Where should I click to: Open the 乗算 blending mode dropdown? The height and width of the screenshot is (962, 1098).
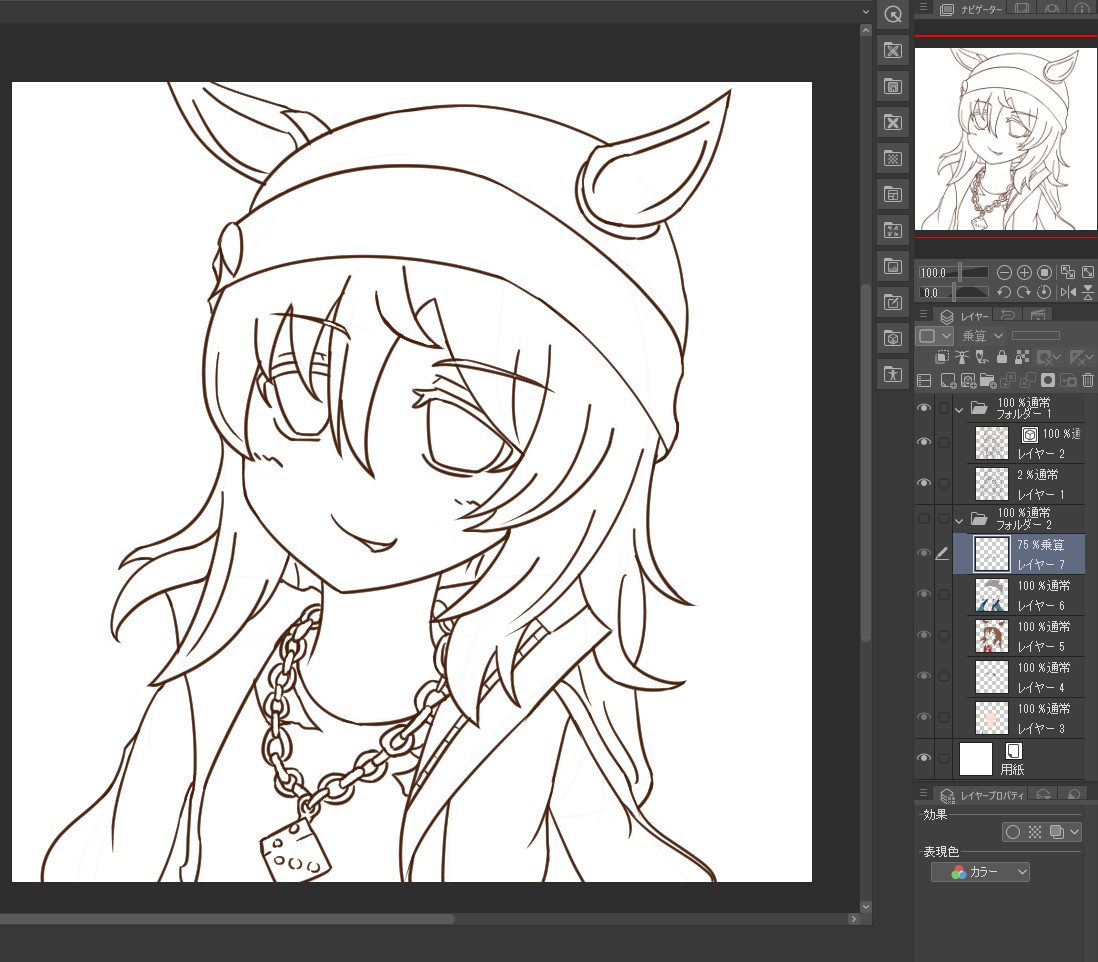tap(982, 336)
